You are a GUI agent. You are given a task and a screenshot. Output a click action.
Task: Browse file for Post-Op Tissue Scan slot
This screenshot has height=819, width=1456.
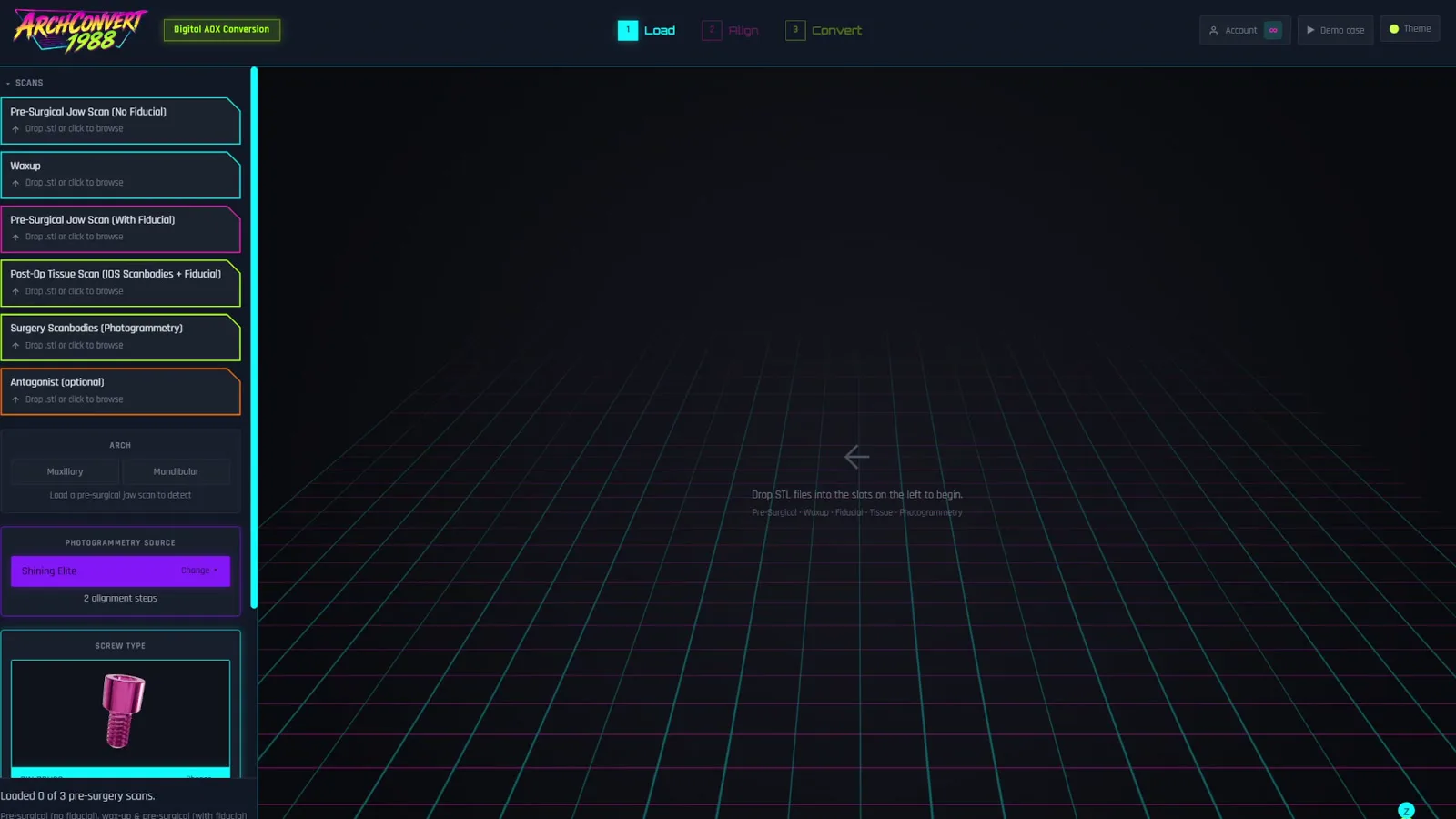120,283
